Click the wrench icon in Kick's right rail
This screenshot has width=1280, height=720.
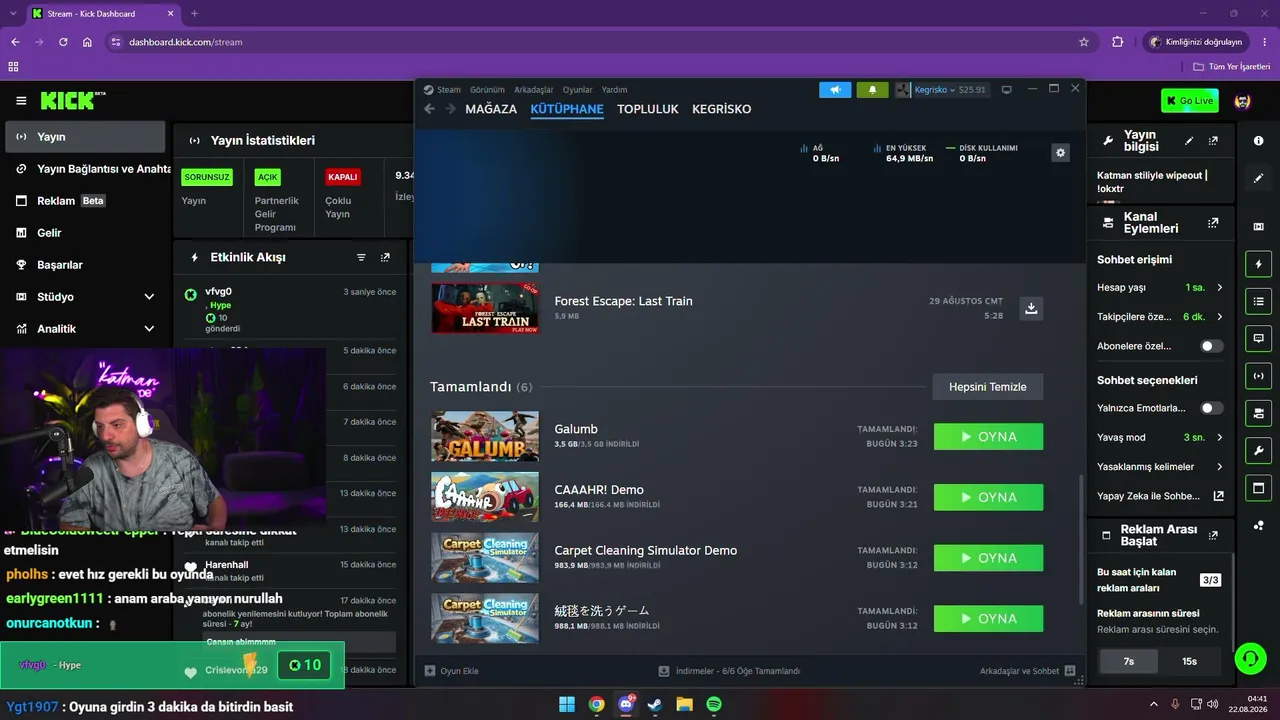click(x=1258, y=450)
